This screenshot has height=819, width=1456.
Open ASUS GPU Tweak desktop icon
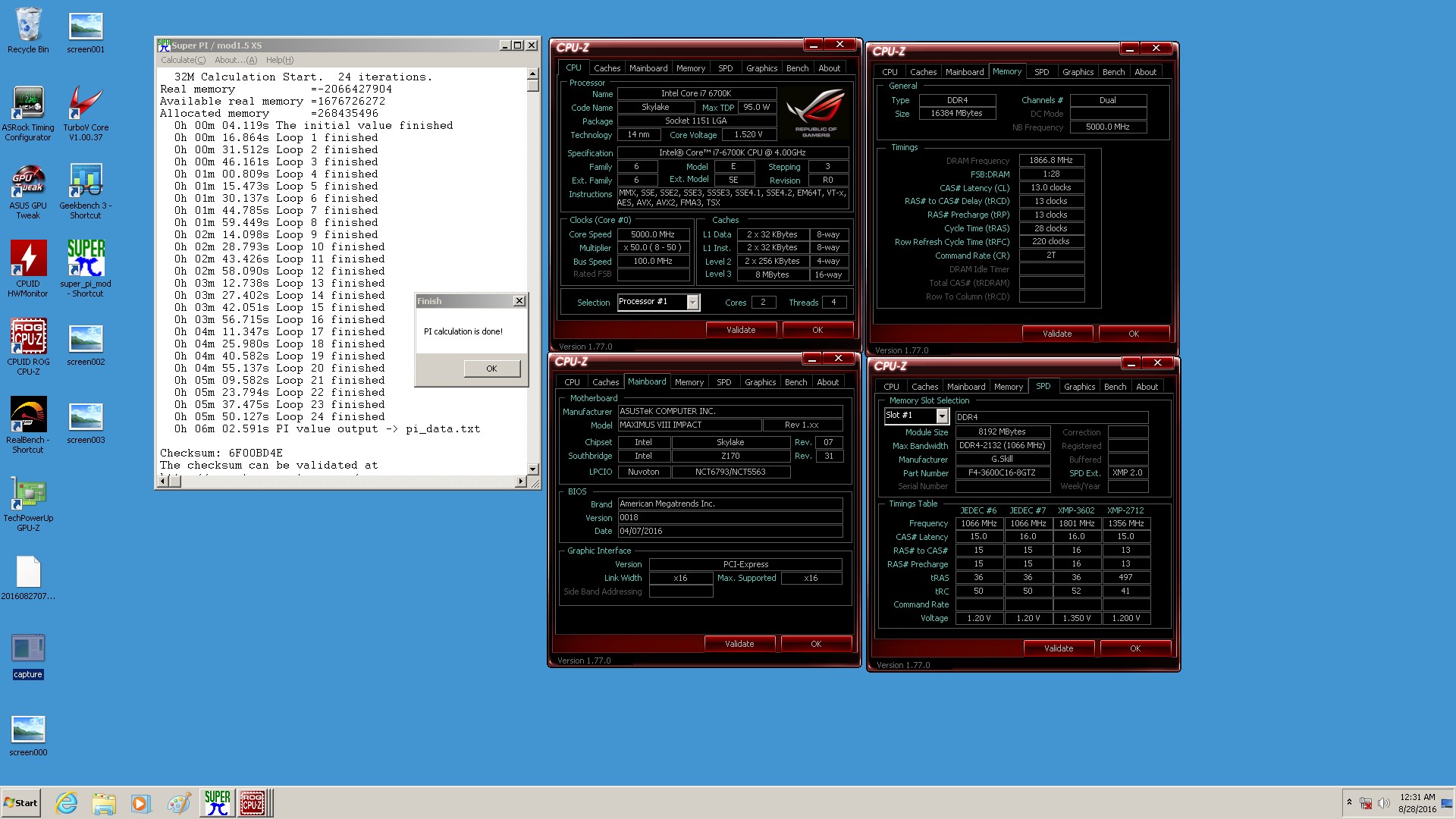[x=28, y=191]
